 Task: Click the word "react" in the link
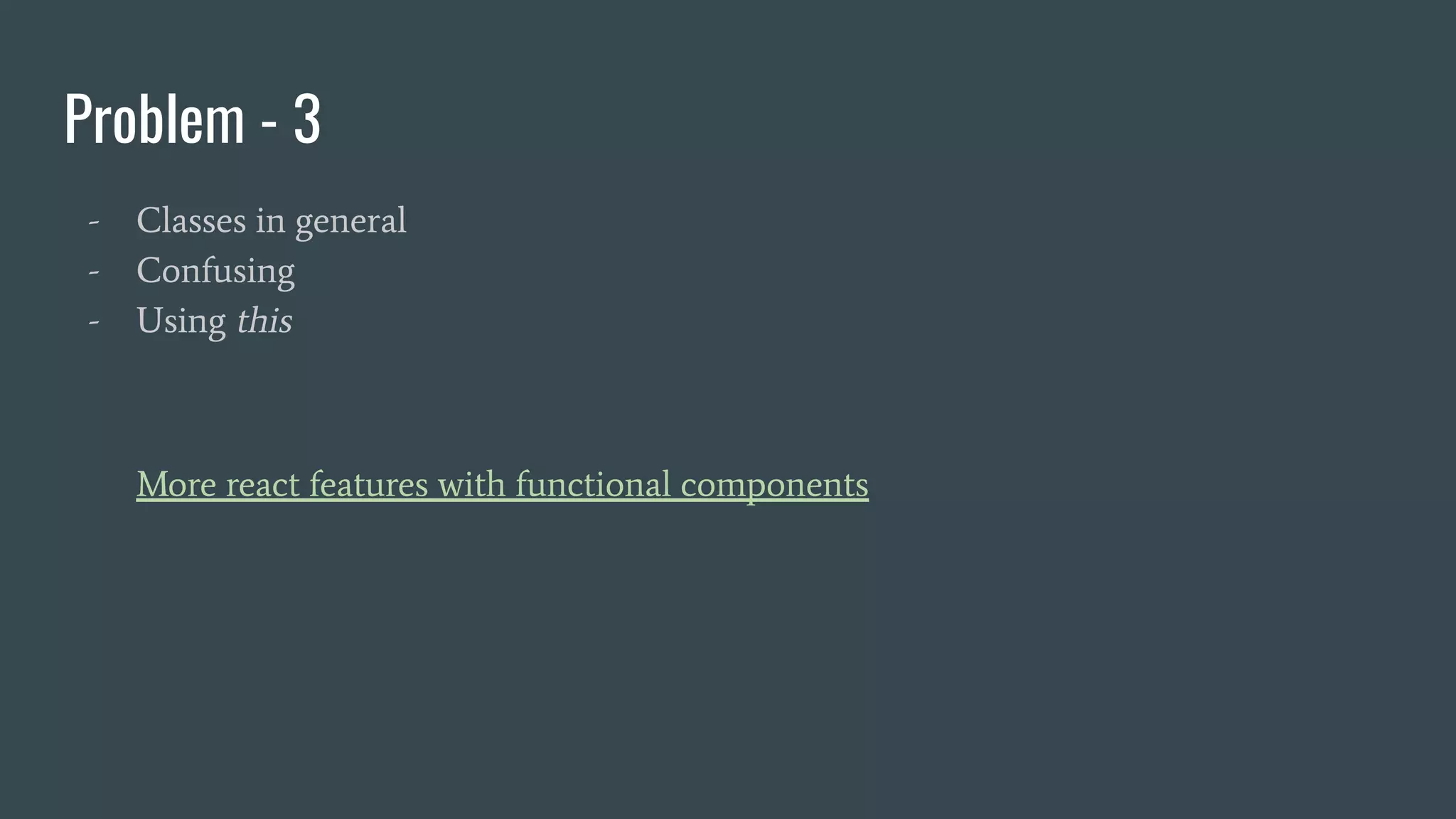tap(262, 486)
